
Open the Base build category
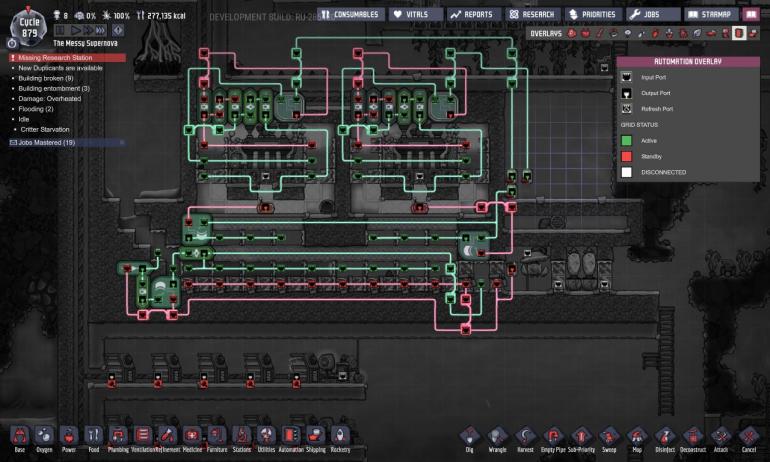[20, 437]
